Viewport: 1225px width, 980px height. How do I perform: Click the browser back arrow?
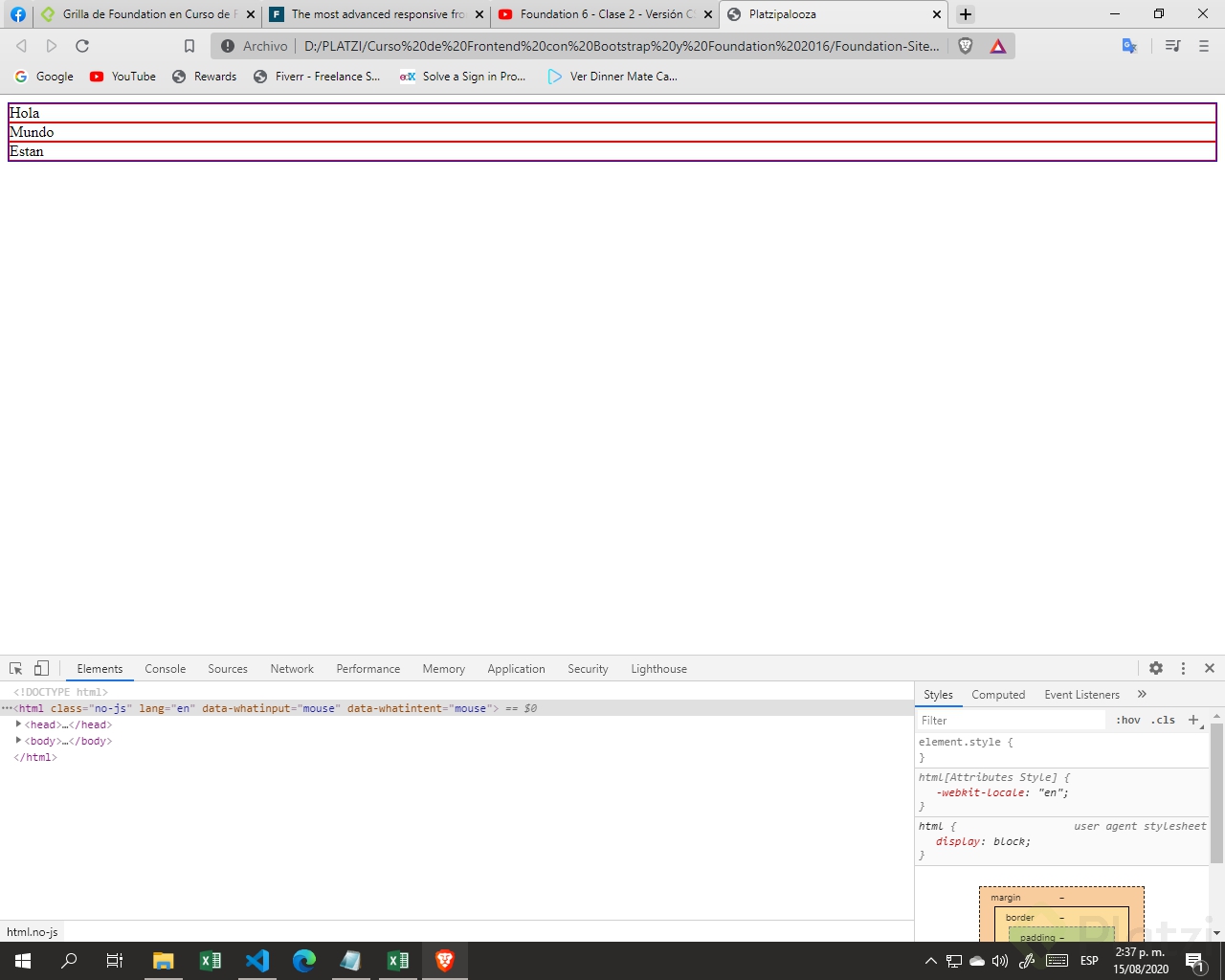21,46
